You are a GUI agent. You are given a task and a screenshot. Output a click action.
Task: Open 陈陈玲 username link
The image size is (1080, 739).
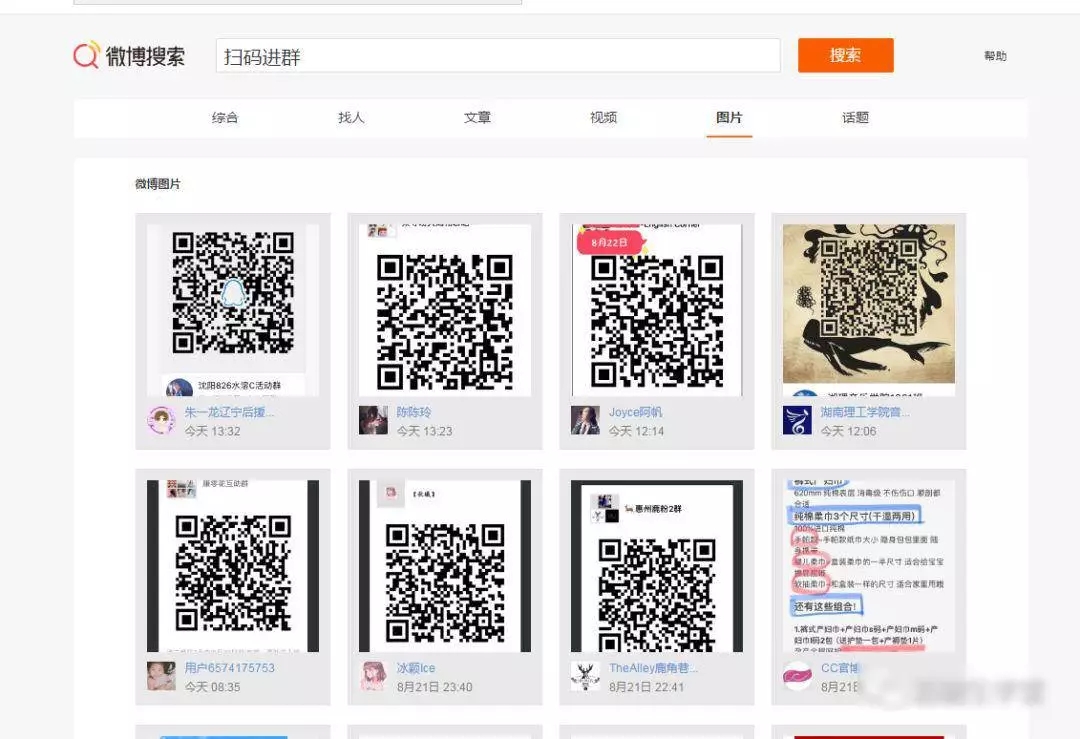coord(414,412)
